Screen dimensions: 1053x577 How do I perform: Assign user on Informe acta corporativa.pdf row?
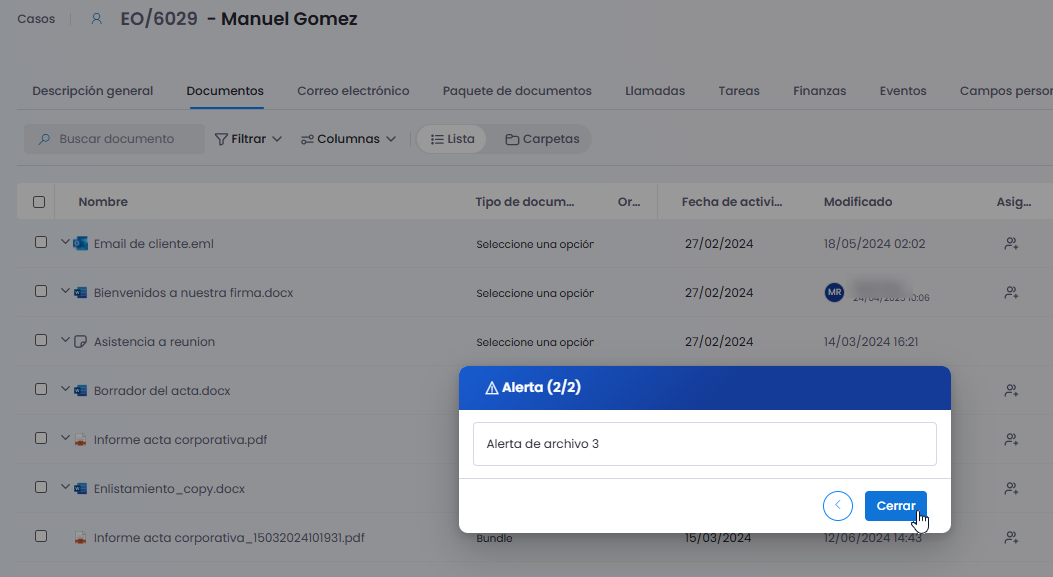1011,439
